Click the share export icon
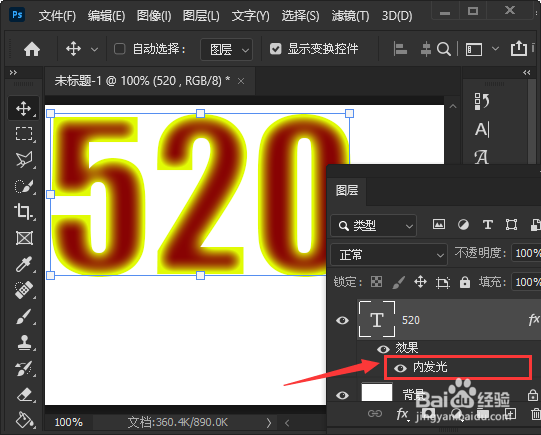 click(519, 48)
